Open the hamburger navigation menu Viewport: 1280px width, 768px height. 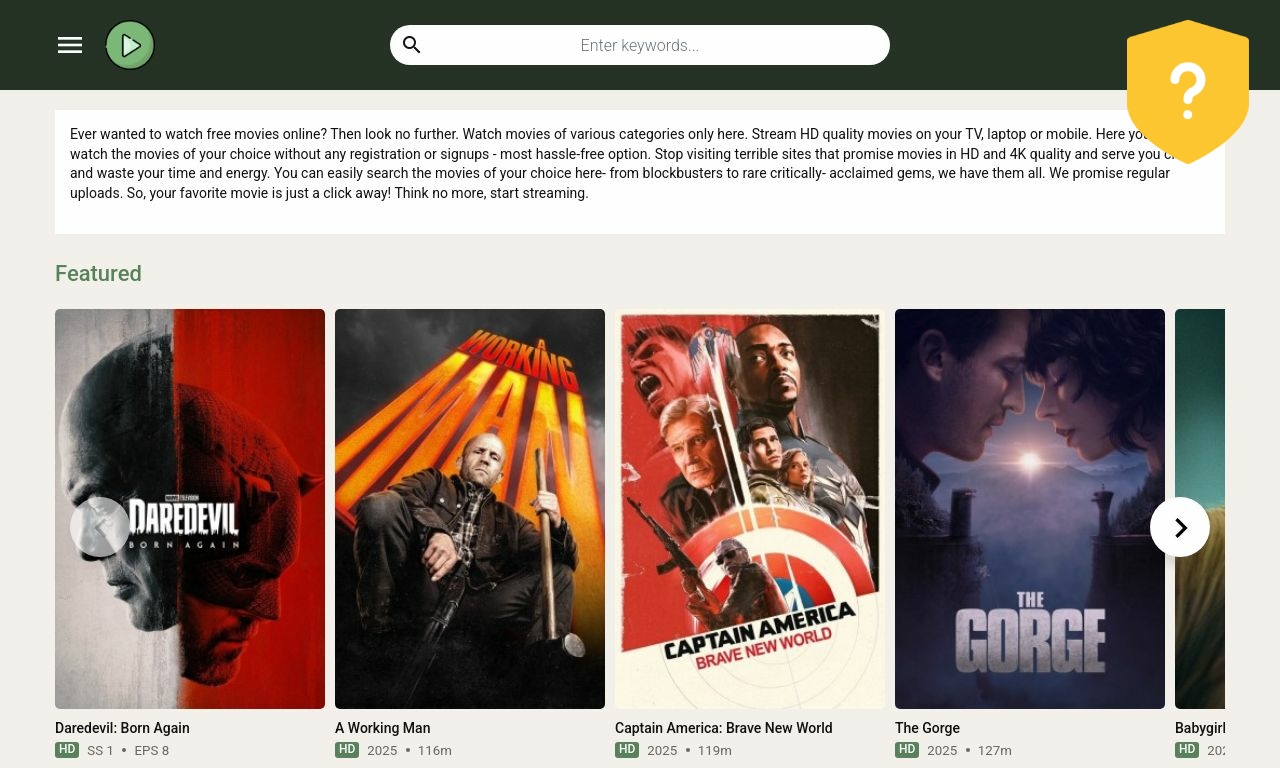pyautogui.click(x=70, y=45)
